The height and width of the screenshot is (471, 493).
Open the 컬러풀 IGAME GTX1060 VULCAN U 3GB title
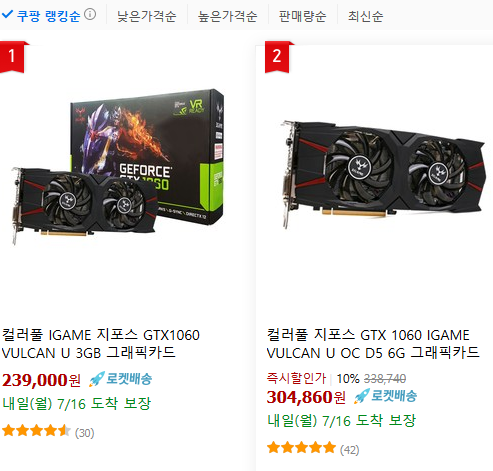click(101, 344)
